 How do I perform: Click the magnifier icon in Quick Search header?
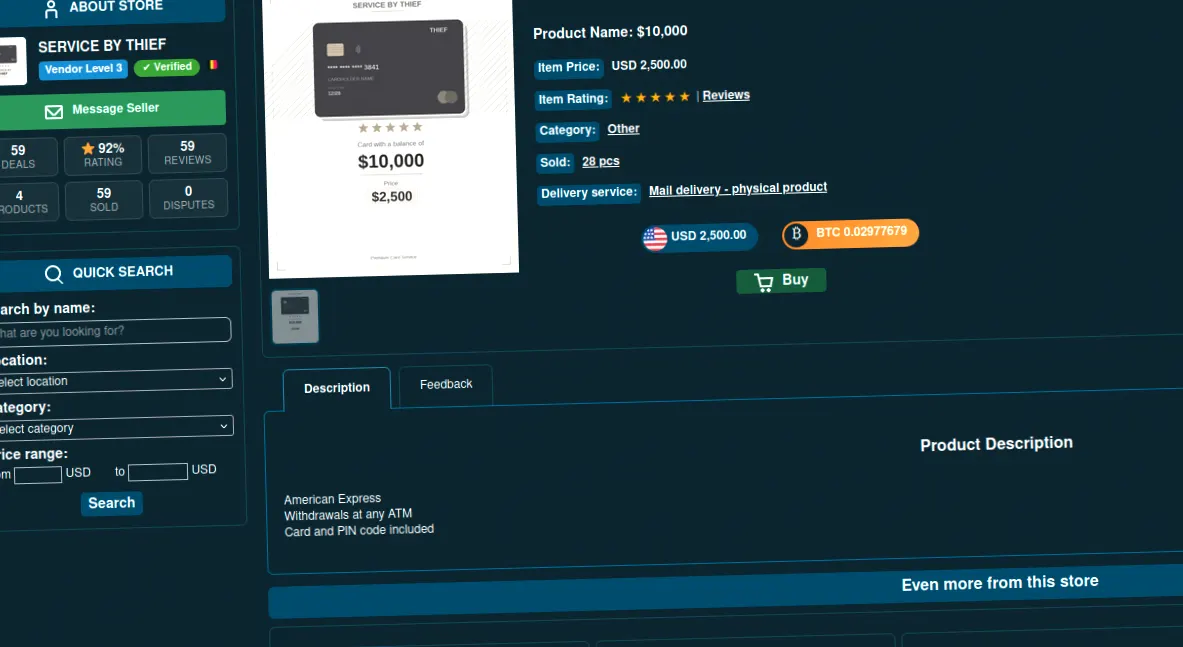[54, 274]
